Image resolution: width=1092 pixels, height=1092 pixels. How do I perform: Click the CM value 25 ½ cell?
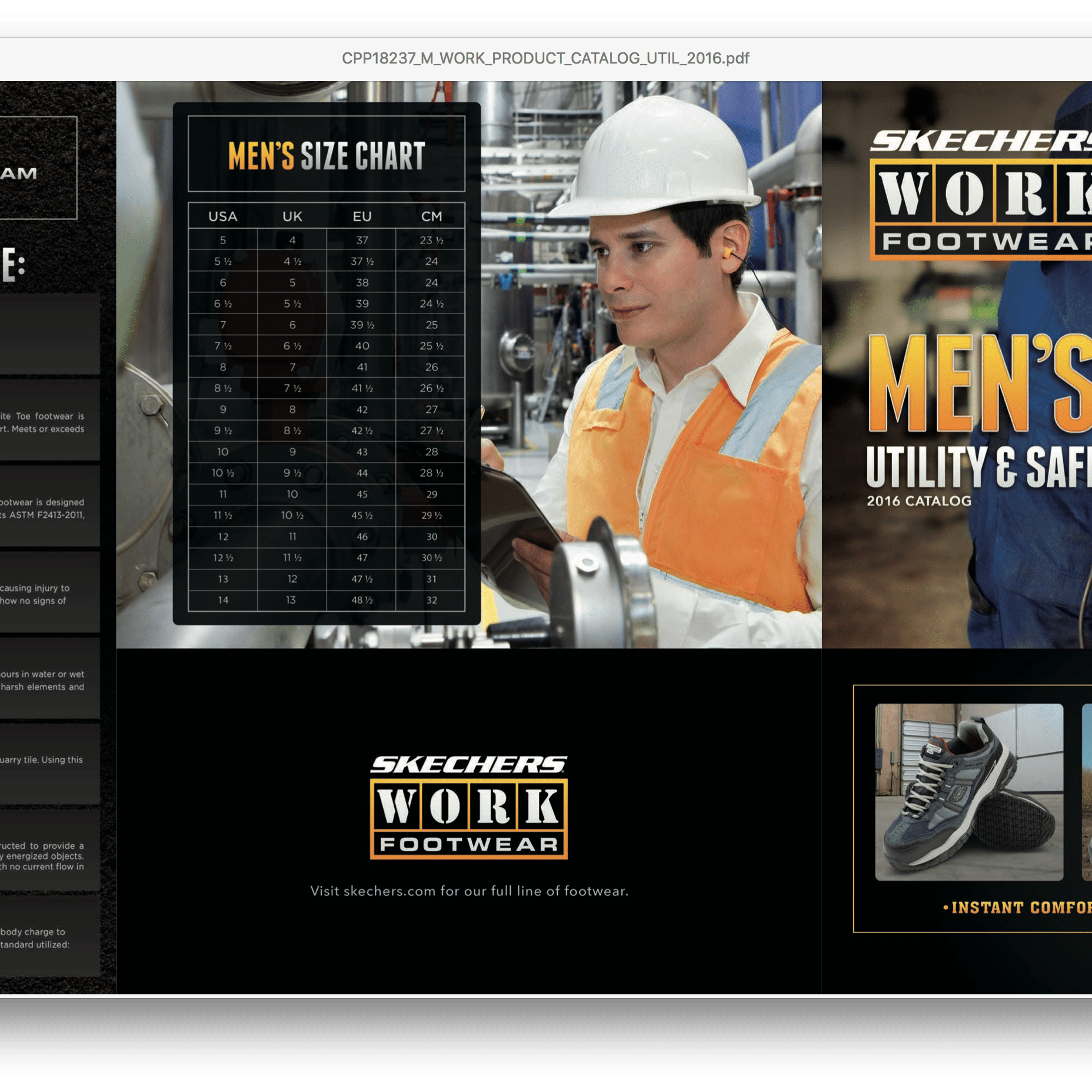[x=431, y=346]
